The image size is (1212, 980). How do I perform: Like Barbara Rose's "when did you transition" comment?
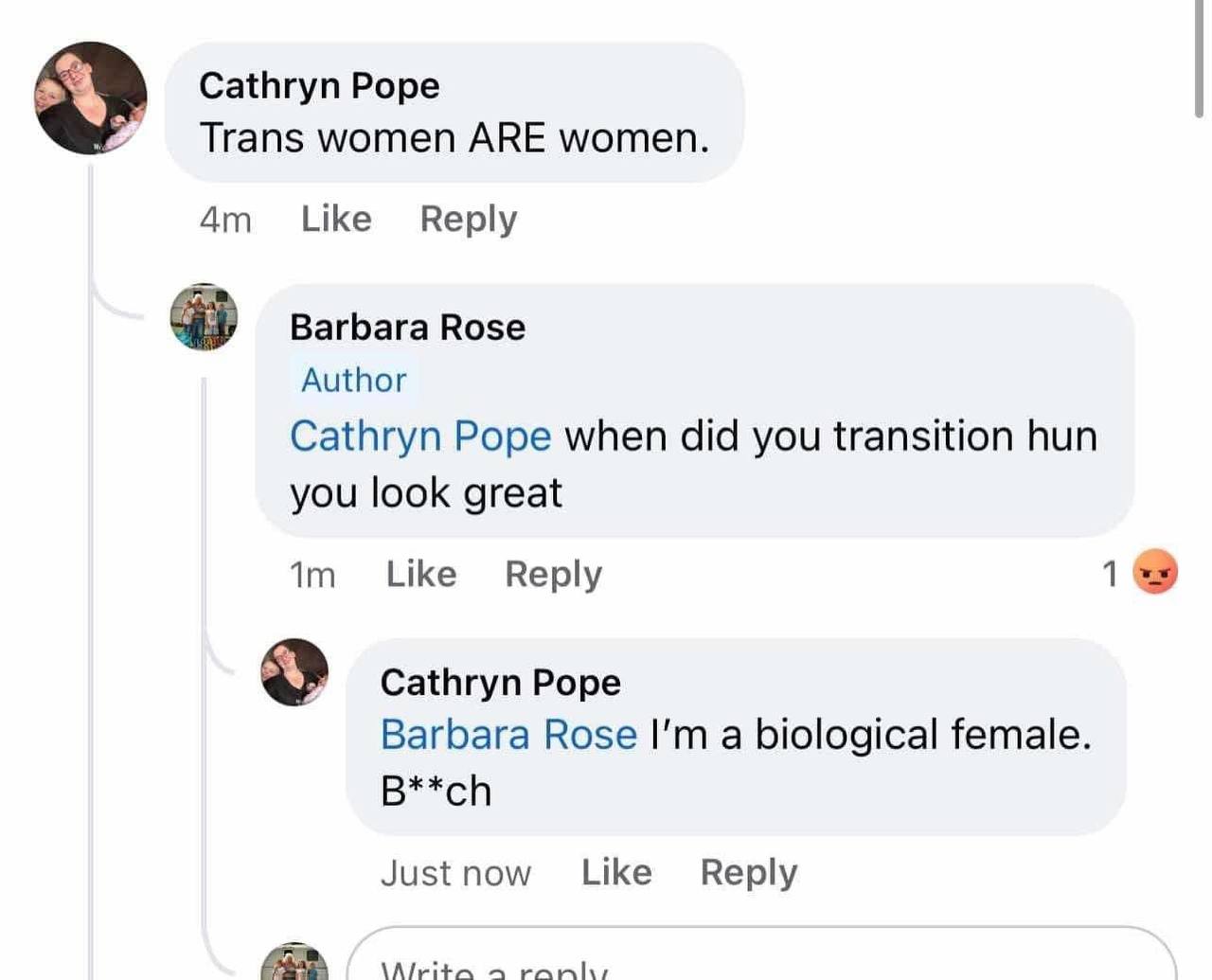click(x=421, y=574)
